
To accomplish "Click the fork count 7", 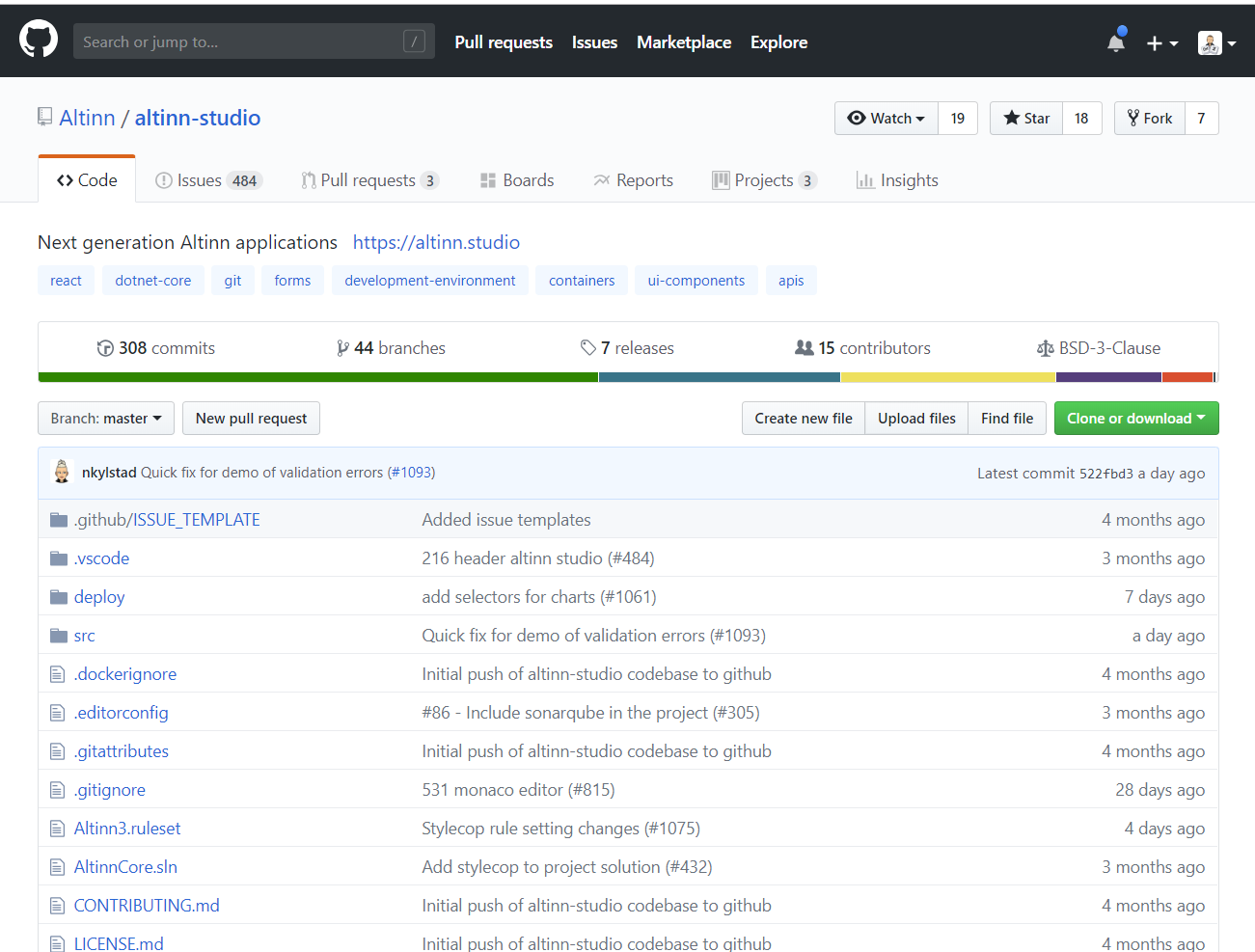I will coord(1201,118).
